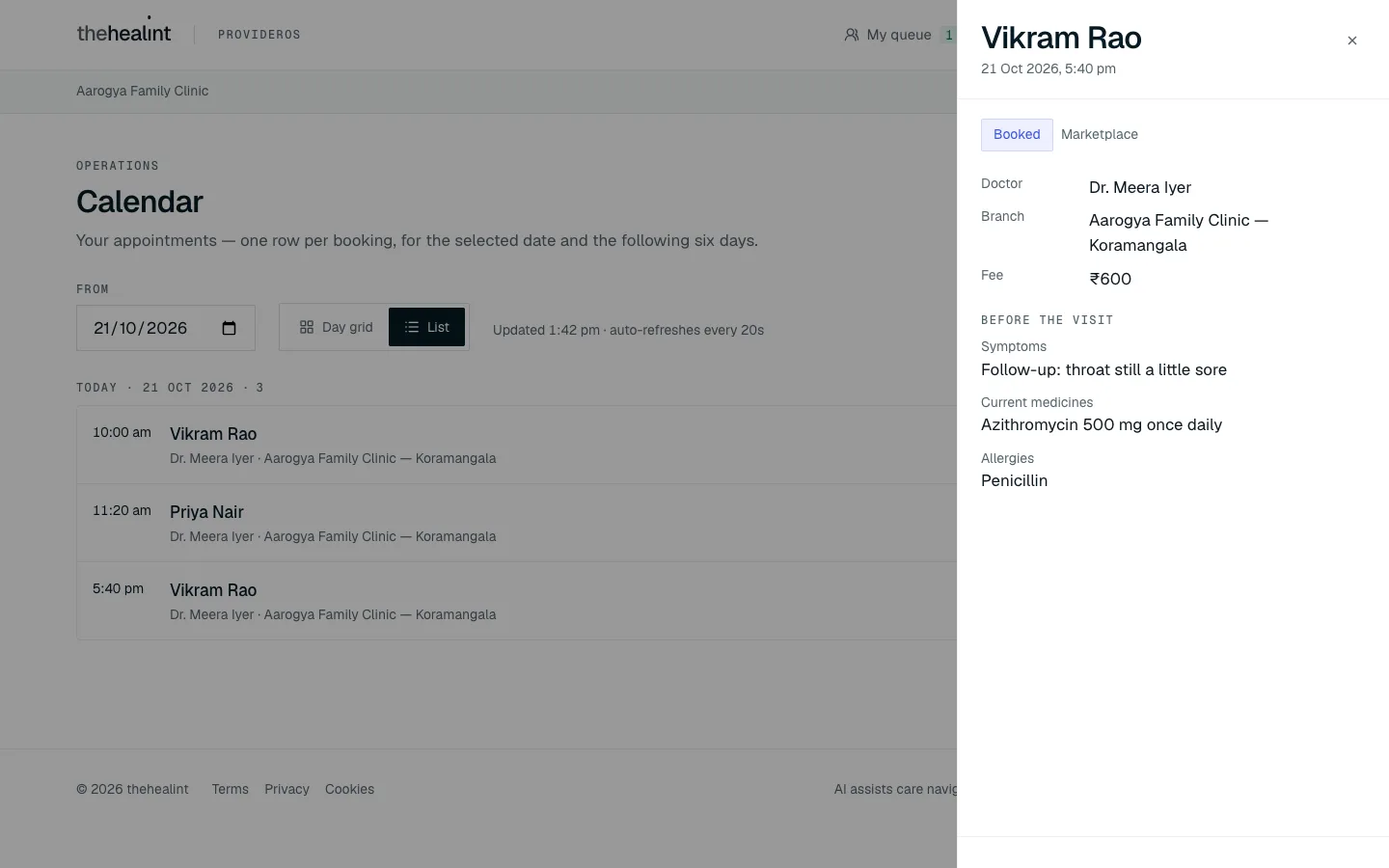Click the Calendar page heading
The width and height of the screenshot is (1389, 868).
[140, 202]
